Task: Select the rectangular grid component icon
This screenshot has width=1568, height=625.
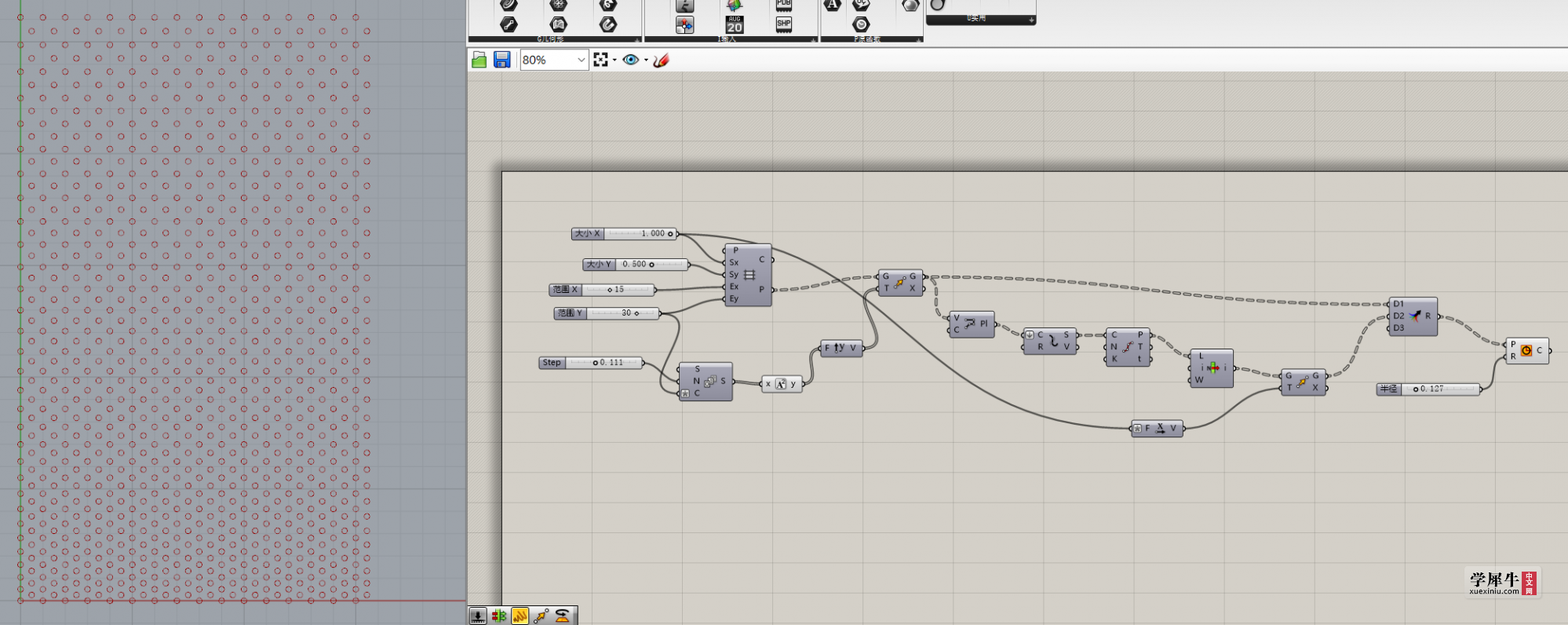Action: click(748, 275)
